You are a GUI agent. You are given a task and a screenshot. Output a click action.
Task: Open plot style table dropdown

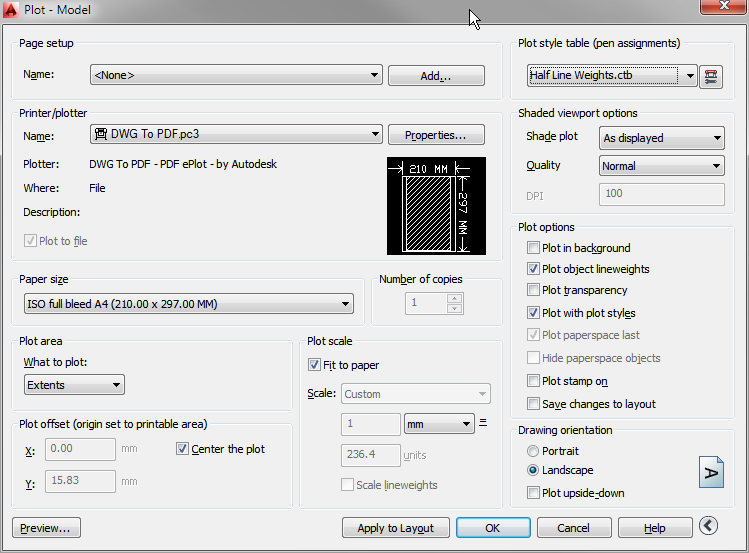tap(612, 75)
